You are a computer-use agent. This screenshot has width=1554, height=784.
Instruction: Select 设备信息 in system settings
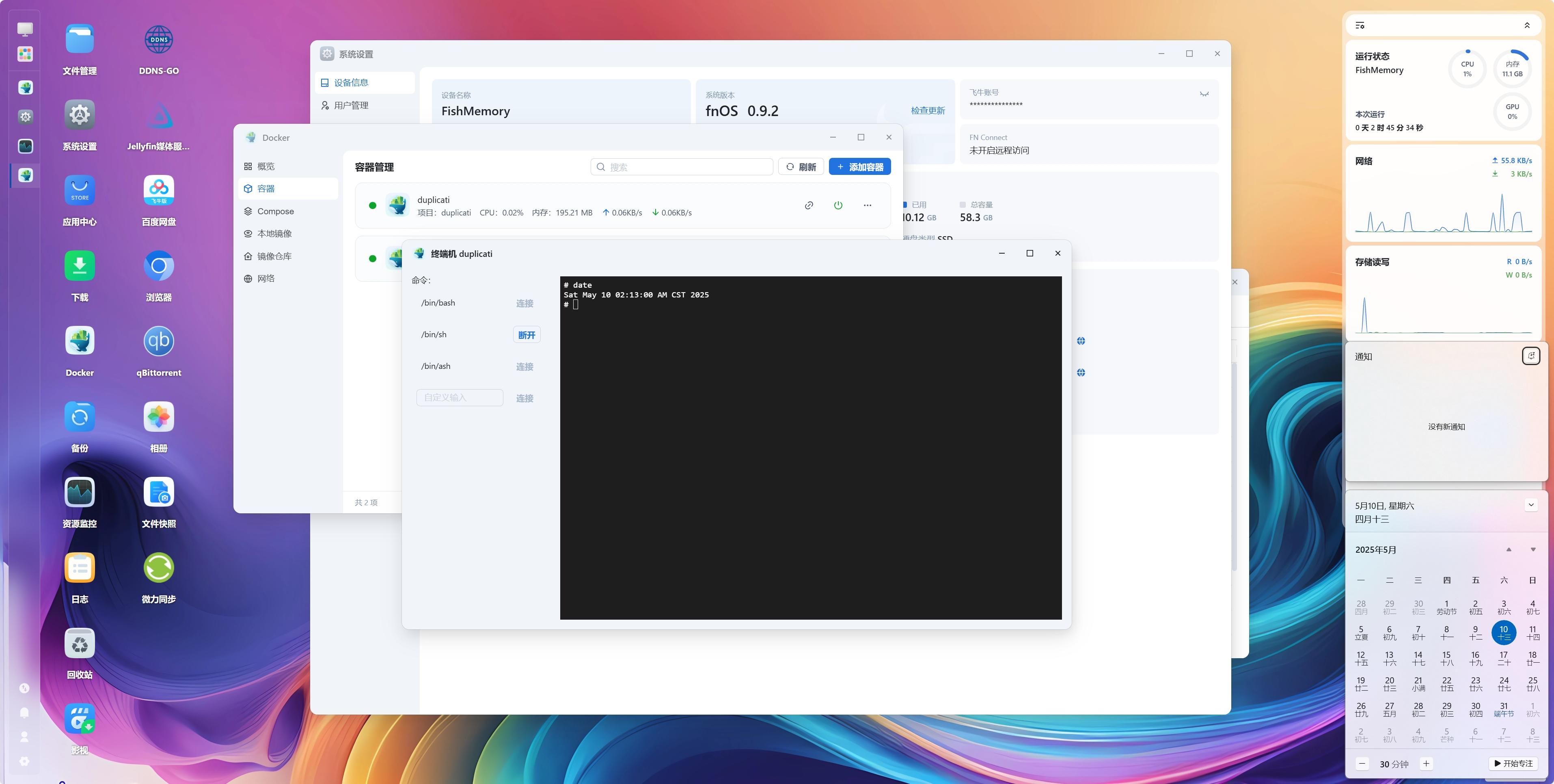coord(365,83)
